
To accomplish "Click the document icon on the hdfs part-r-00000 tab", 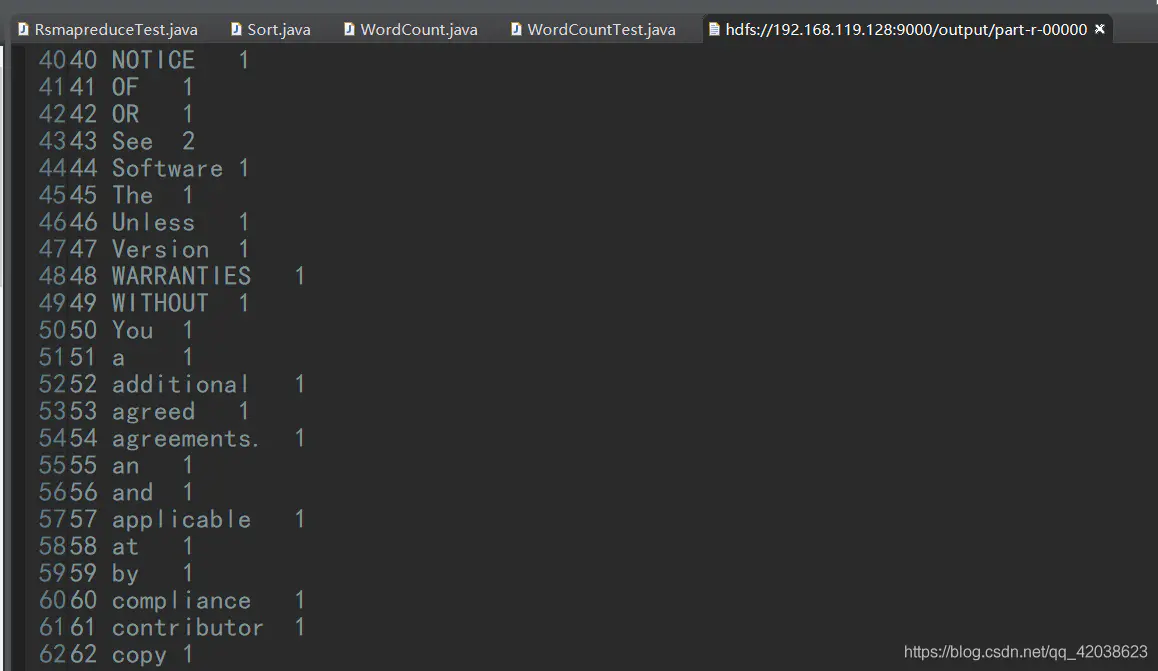I will coord(714,30).
